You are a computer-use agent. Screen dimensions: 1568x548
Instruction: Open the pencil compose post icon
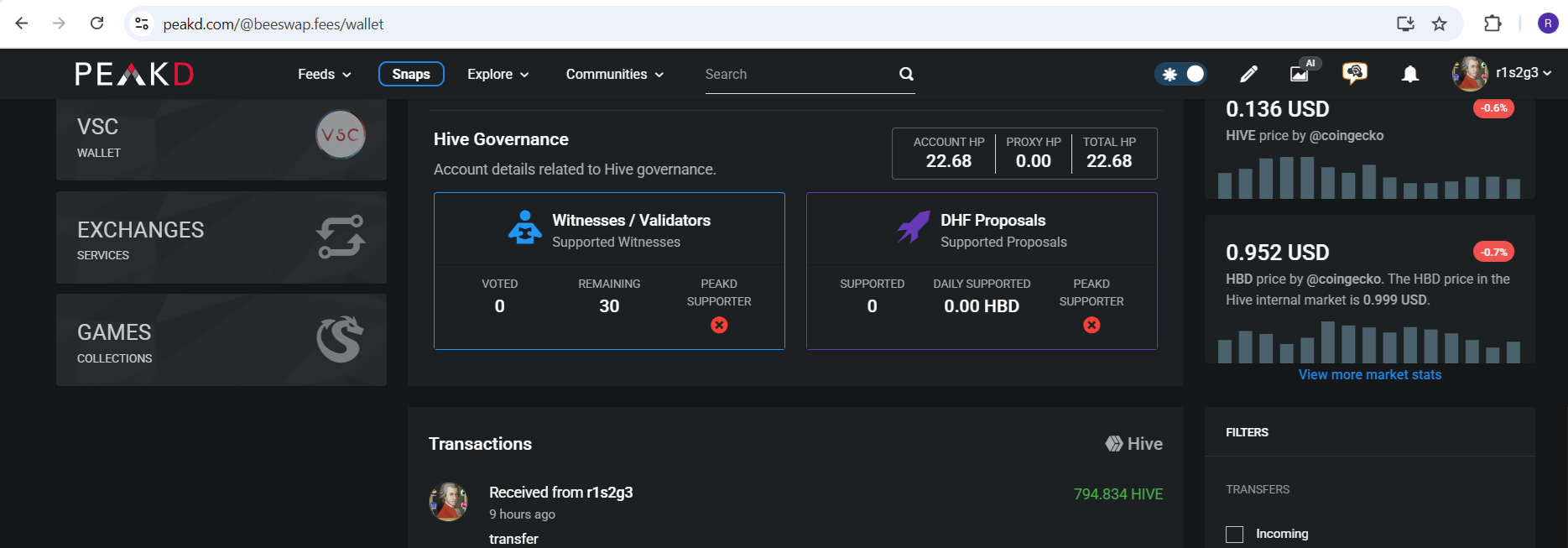pos(1248,74)
